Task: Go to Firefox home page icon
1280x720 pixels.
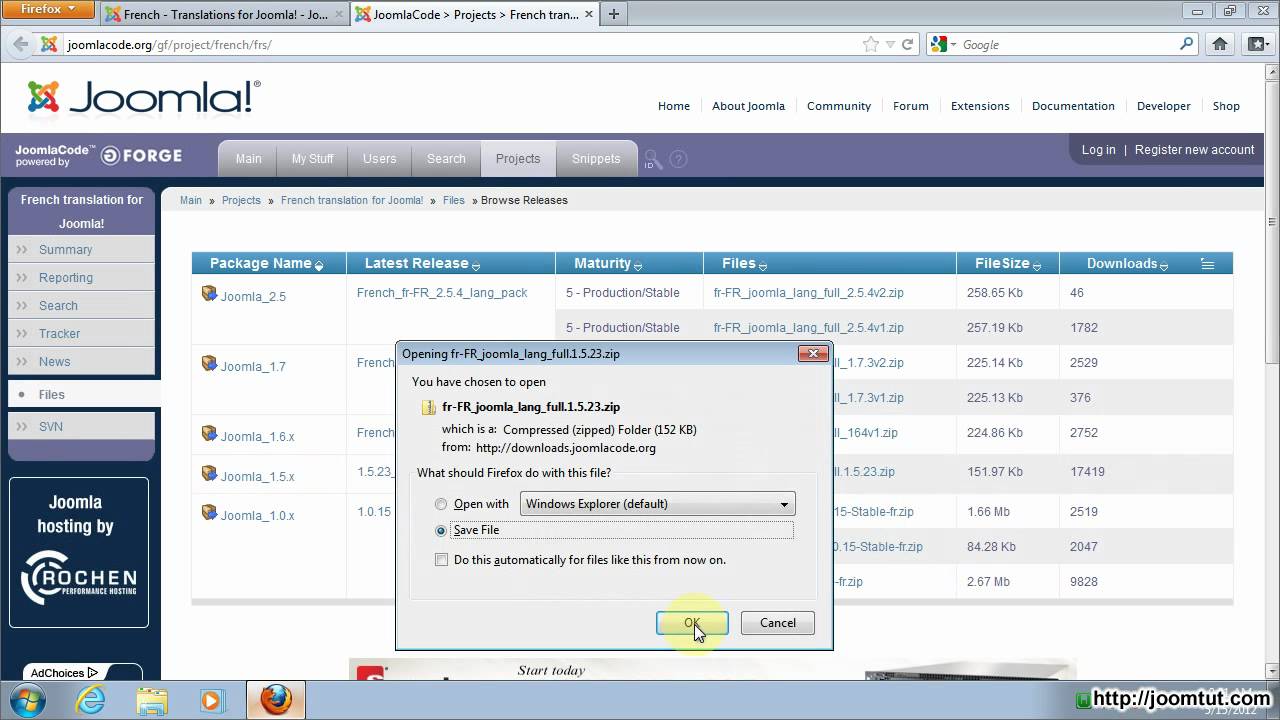Action: [1220, 44]
